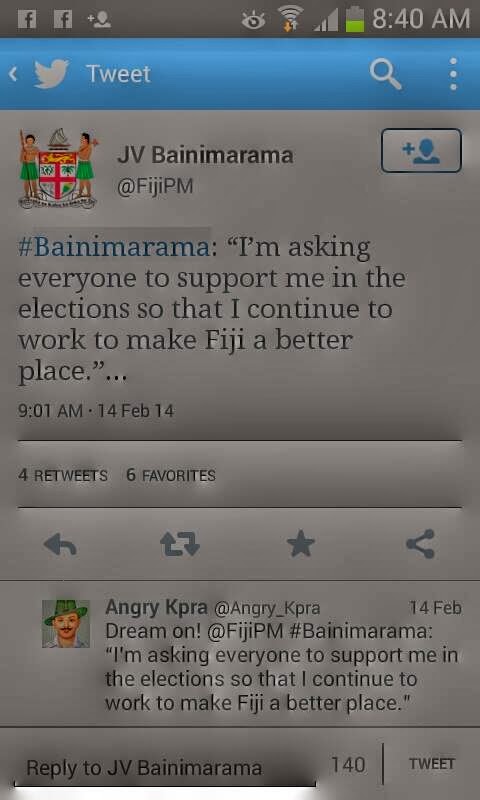Tap the back arrow beside Twitter bird
Image resolution: width=480 pixels, height=800 pixels.
click(13, 74)
